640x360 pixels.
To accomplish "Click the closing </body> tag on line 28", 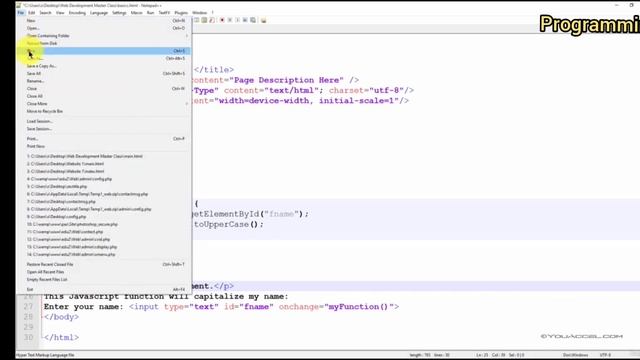I will [x=62, y=317].
